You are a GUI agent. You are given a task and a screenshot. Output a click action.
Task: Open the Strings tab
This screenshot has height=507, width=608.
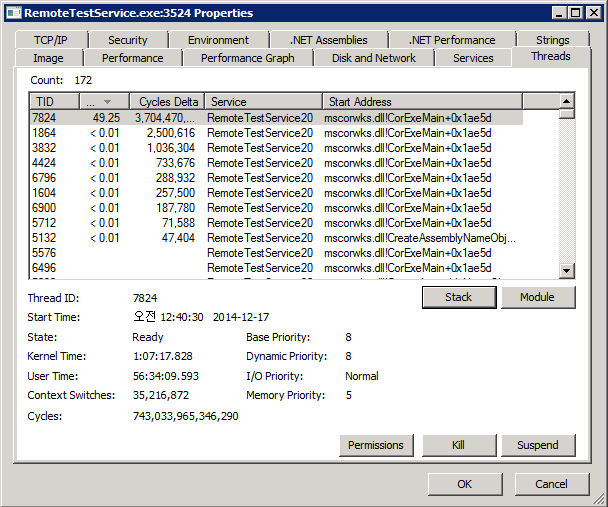[x=552, y=40]
